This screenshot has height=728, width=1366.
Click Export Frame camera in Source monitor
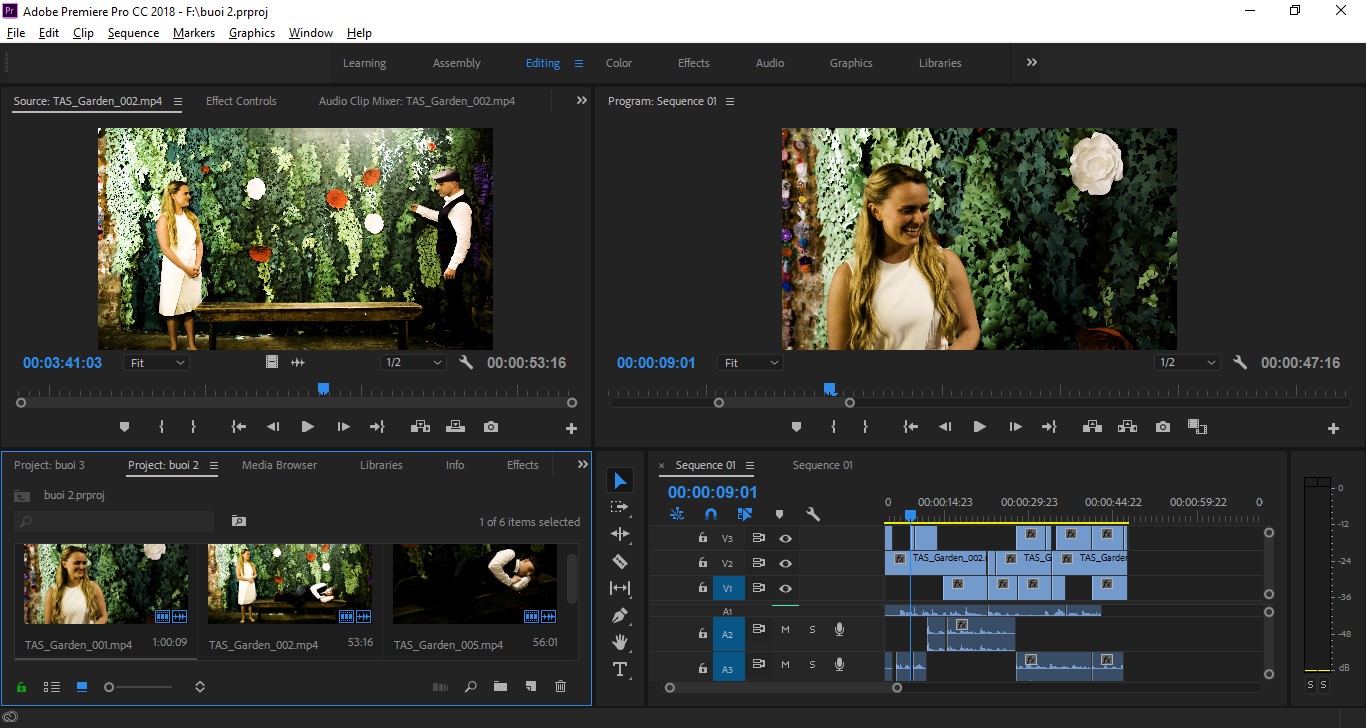click(490, 427)
